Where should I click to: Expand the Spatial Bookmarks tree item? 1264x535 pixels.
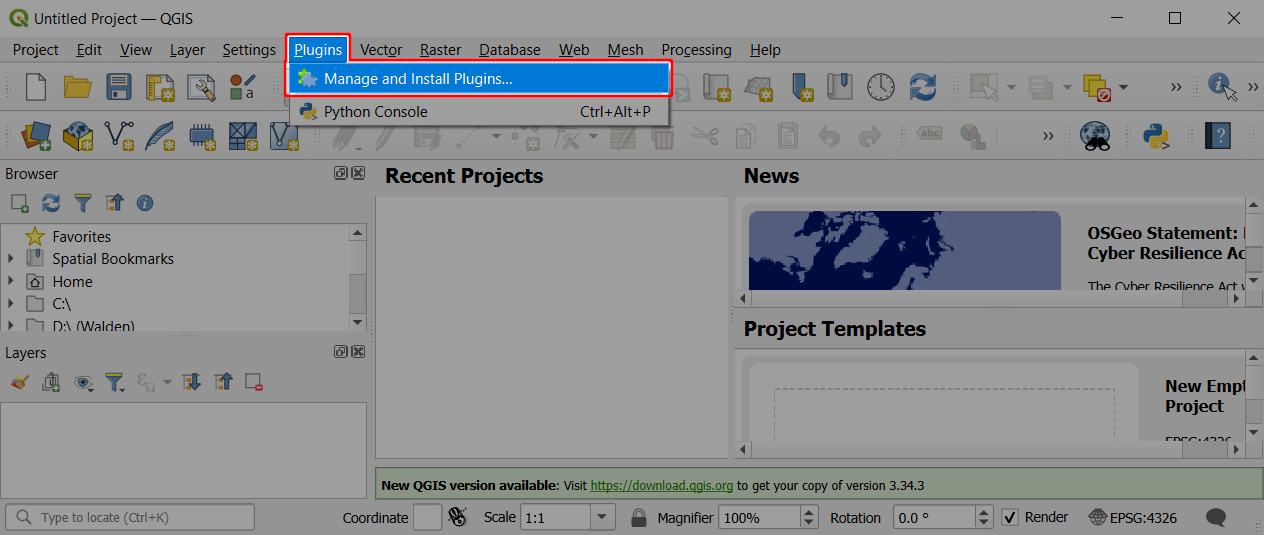point(11,259)
